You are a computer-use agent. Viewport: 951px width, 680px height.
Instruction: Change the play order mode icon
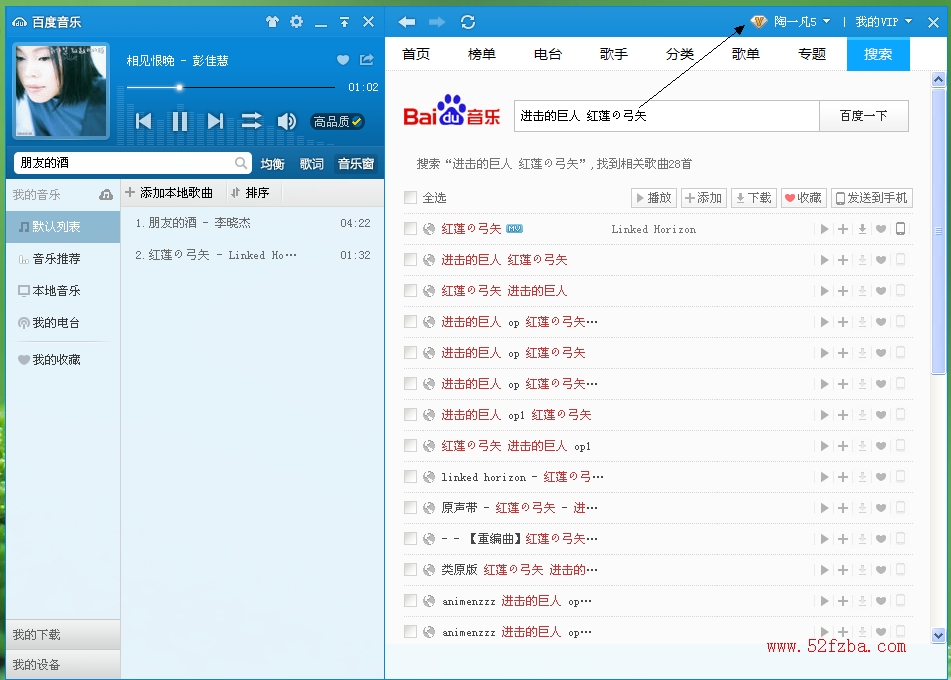[x=252, y=121]
